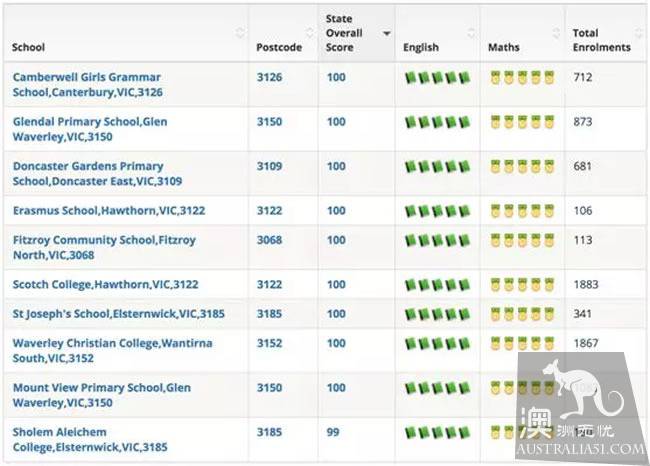Image resolution: width=650 pixels, height=466 pixels.
Task: Click Maths rating icons for Doncaster Gardens Primary
Action: click(522, 166)
